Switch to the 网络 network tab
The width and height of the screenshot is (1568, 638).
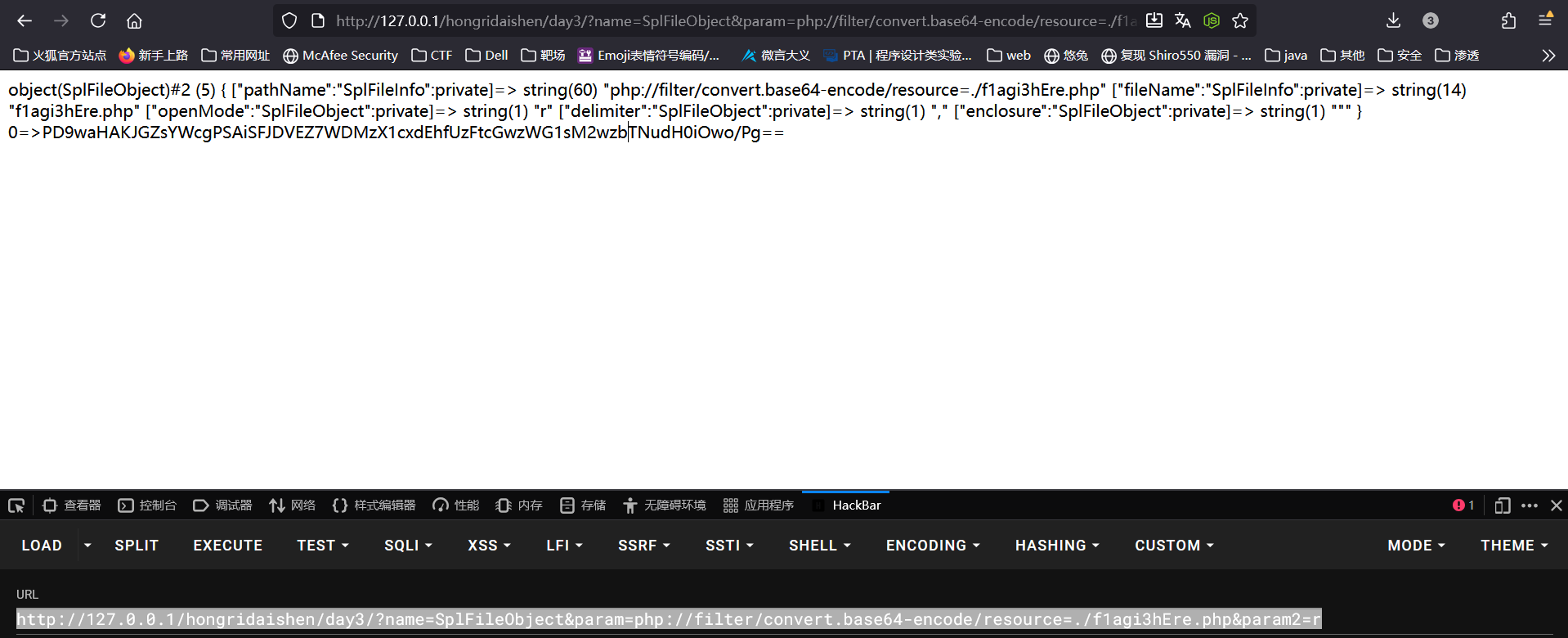click(293, 505)
